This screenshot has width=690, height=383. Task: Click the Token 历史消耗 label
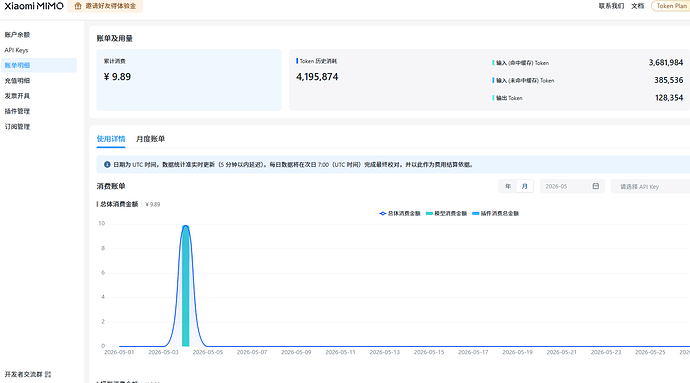318,61
